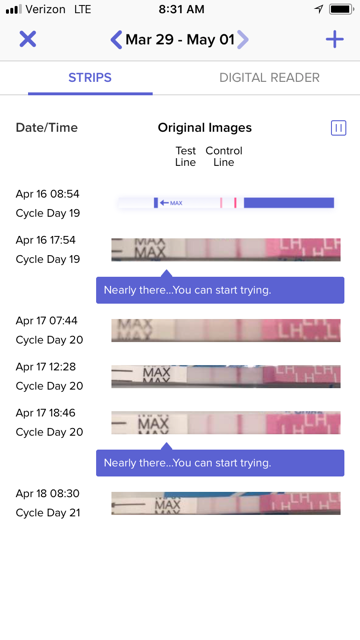360x640 pixels.
Task: Add a new test strip with plus icon
Action: point(335,39)
